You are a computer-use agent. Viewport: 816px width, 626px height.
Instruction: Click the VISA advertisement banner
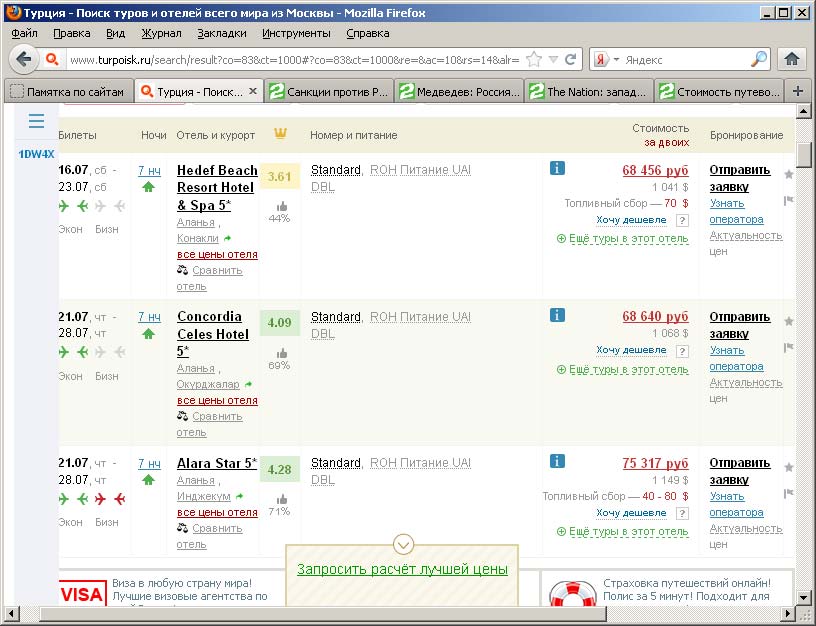click(x=81, y=593)
